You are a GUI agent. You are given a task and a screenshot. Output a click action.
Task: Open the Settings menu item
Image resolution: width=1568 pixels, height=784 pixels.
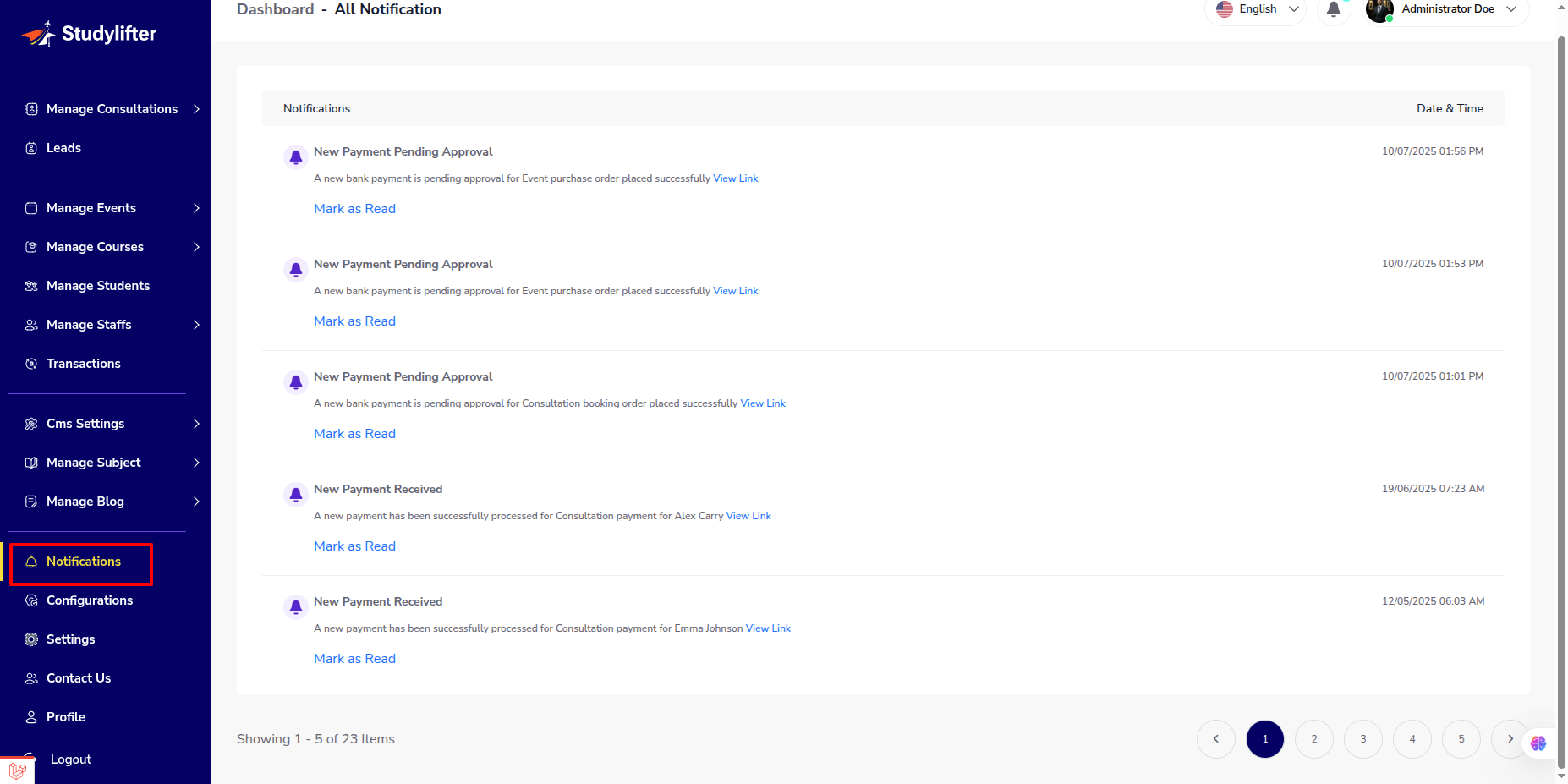pyautogui.click(x=71, y=639)
